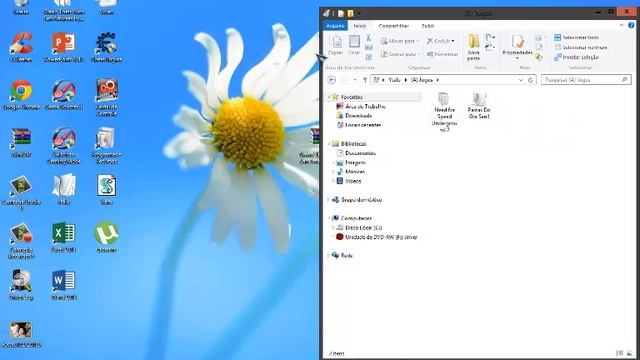Click the refresh icon in the address bar
Viewport: 640px width, 360px height.
530,80
